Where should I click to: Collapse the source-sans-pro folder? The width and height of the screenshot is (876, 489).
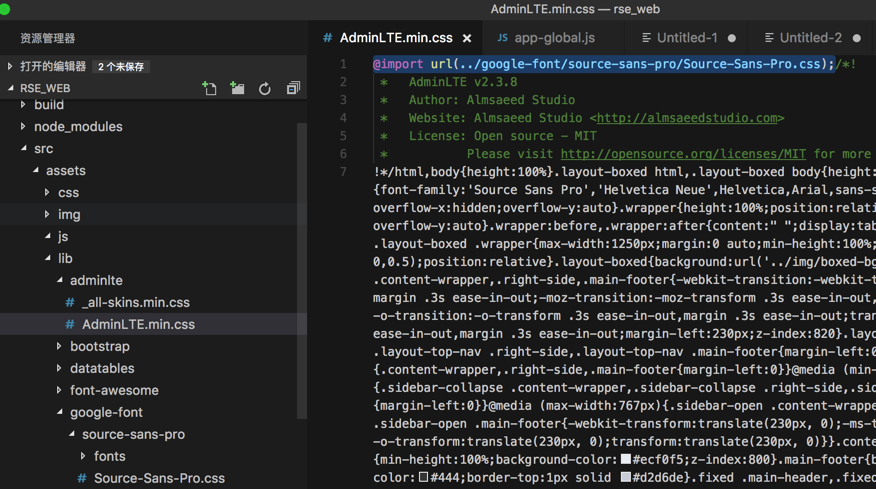(x=72, y=434)
